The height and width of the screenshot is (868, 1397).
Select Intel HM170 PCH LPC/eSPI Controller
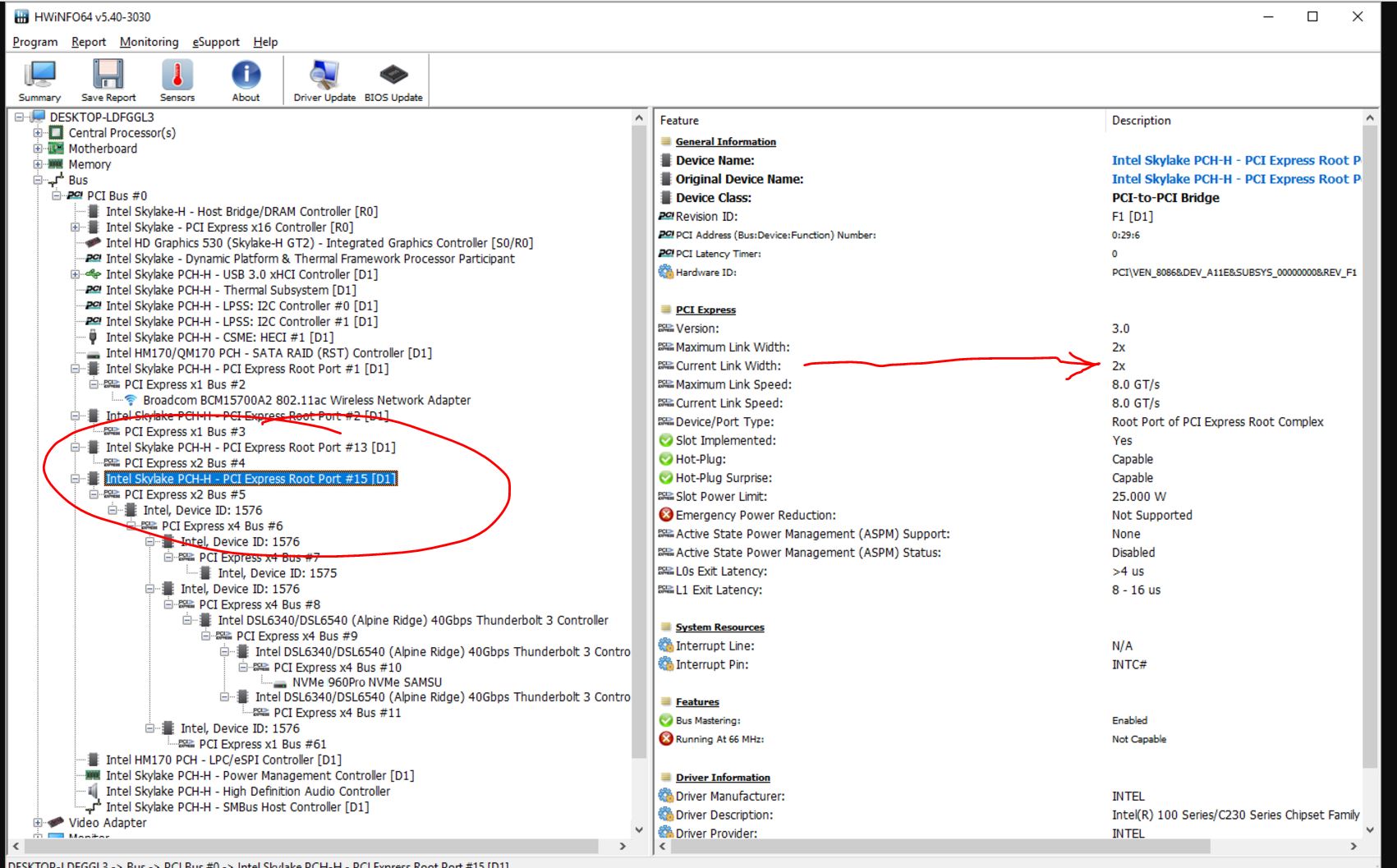(223, 760)
